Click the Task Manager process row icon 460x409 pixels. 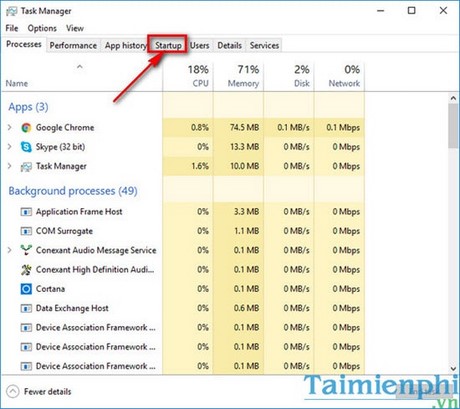26,166
